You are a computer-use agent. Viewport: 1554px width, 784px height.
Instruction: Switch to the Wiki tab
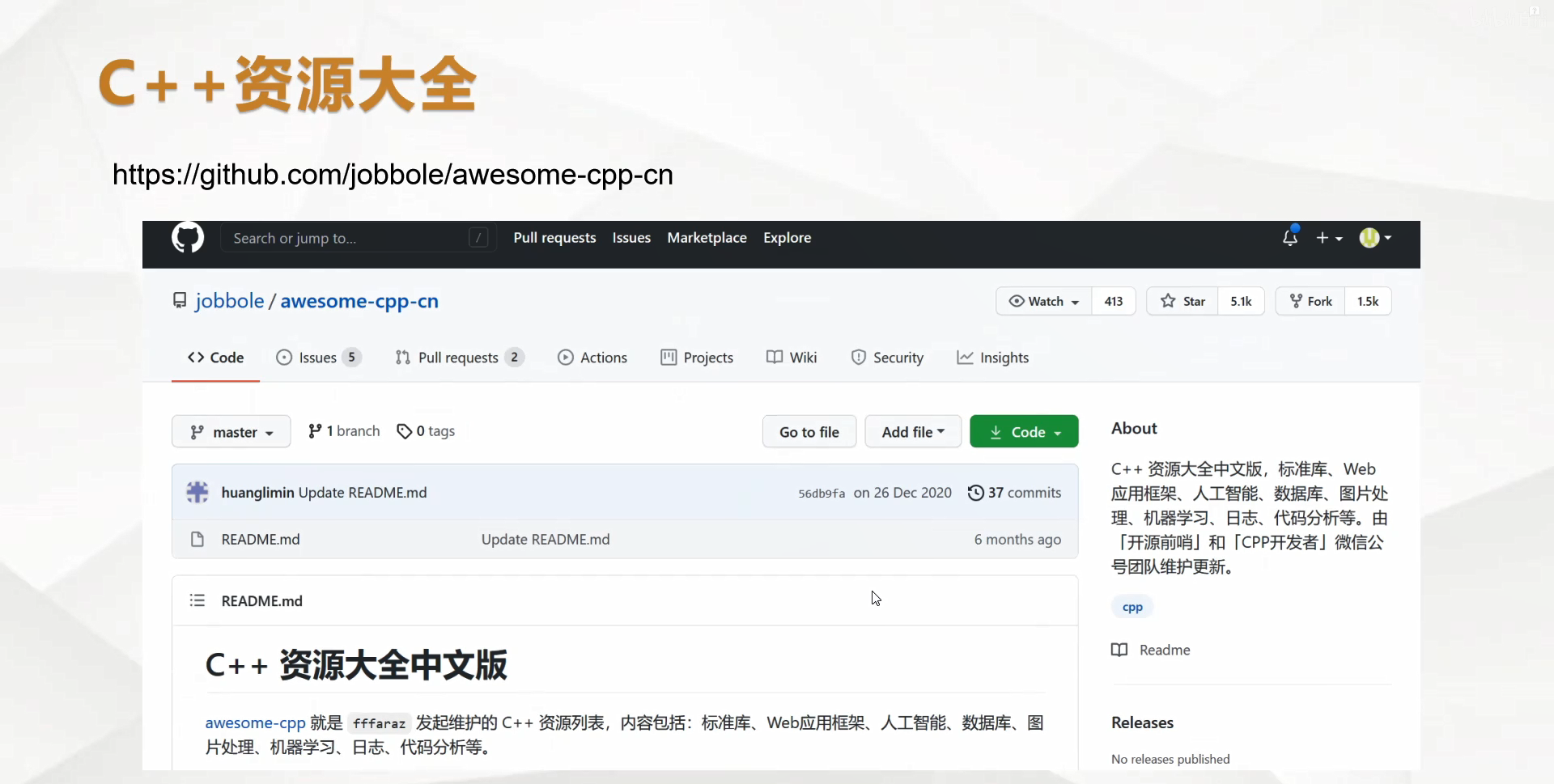792,358
